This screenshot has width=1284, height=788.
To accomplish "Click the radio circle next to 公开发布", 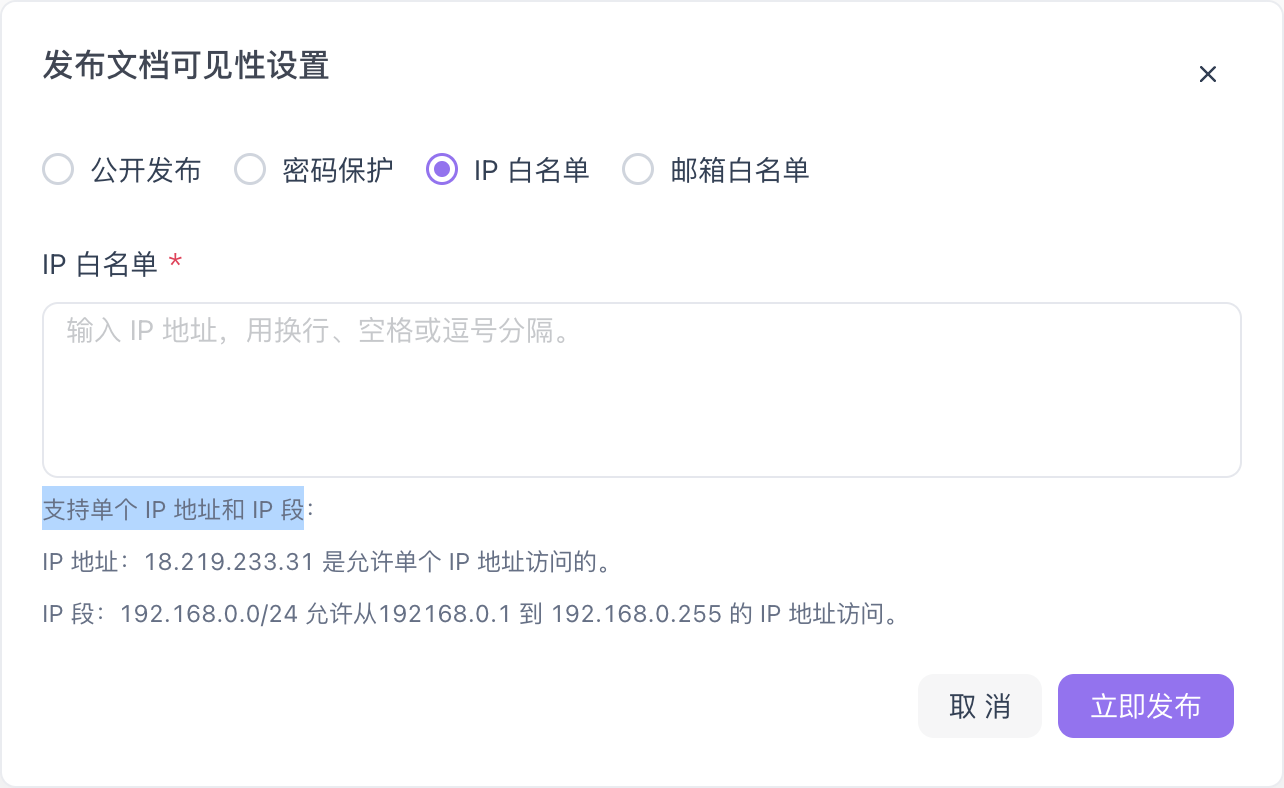I will tap(58, 170).
